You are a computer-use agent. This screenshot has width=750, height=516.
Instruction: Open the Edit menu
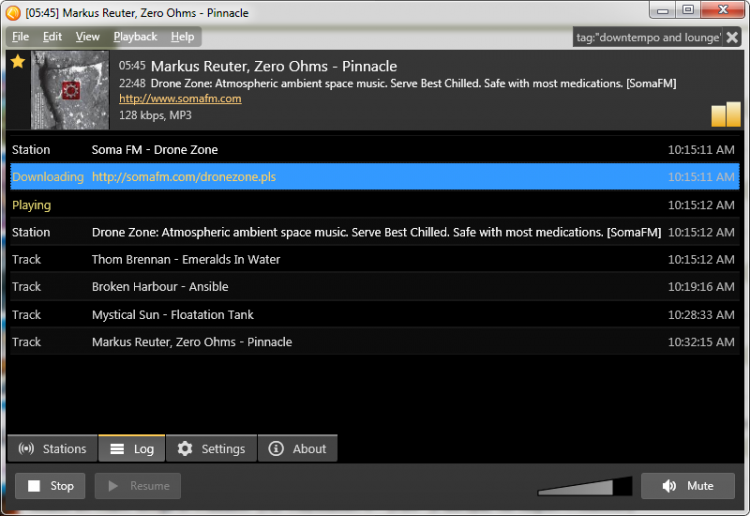[52, 37]
